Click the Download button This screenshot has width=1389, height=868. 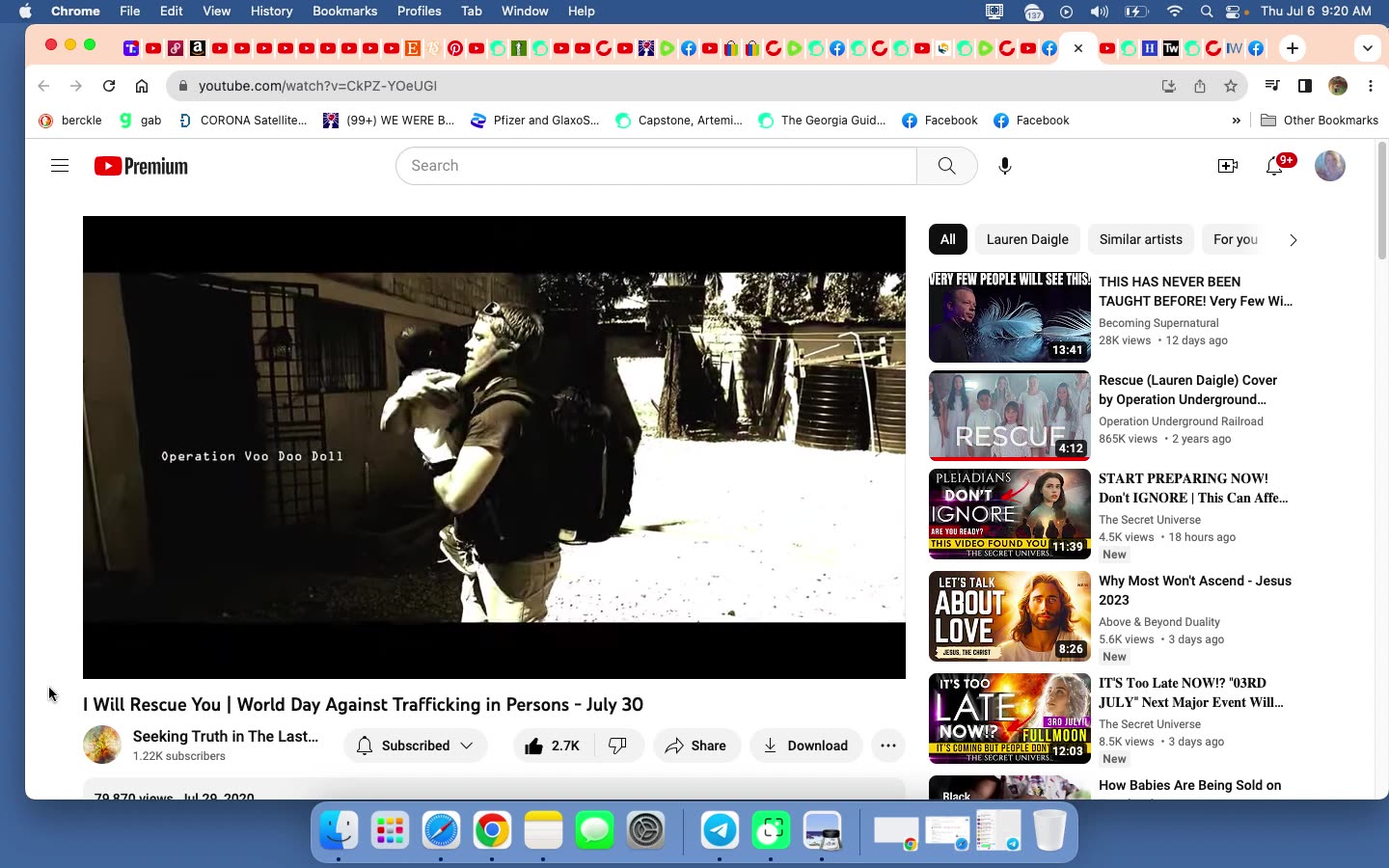coord(805,746)
